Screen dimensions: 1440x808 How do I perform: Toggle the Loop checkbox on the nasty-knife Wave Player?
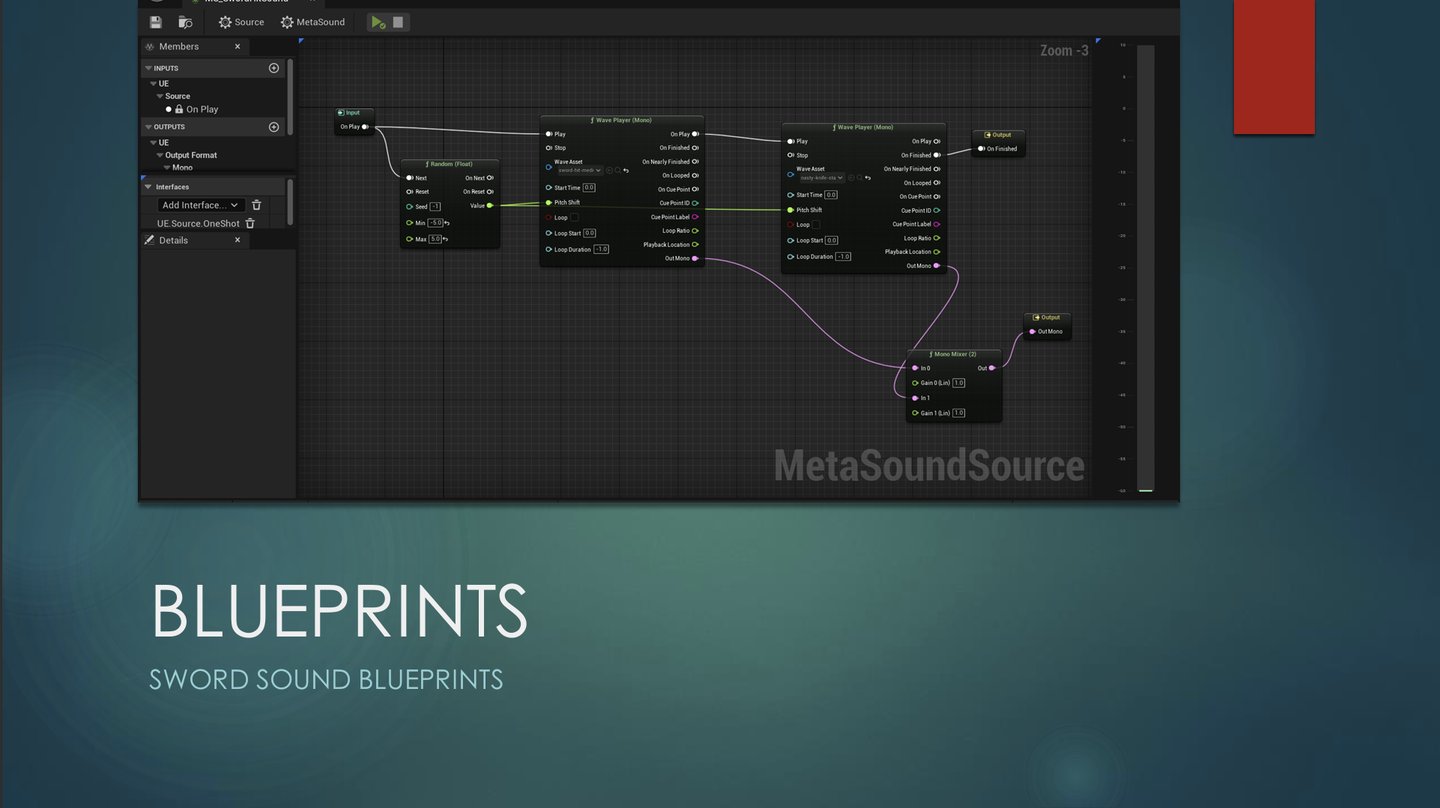coord(816,224)
